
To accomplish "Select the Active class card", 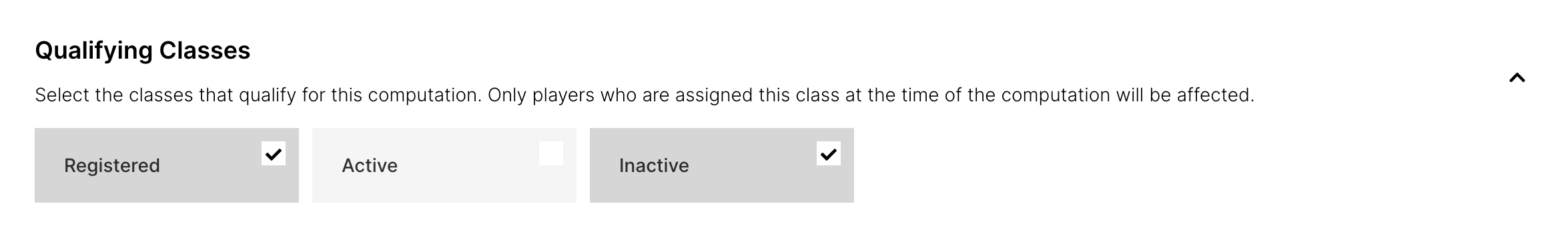I will coord(444,165).
